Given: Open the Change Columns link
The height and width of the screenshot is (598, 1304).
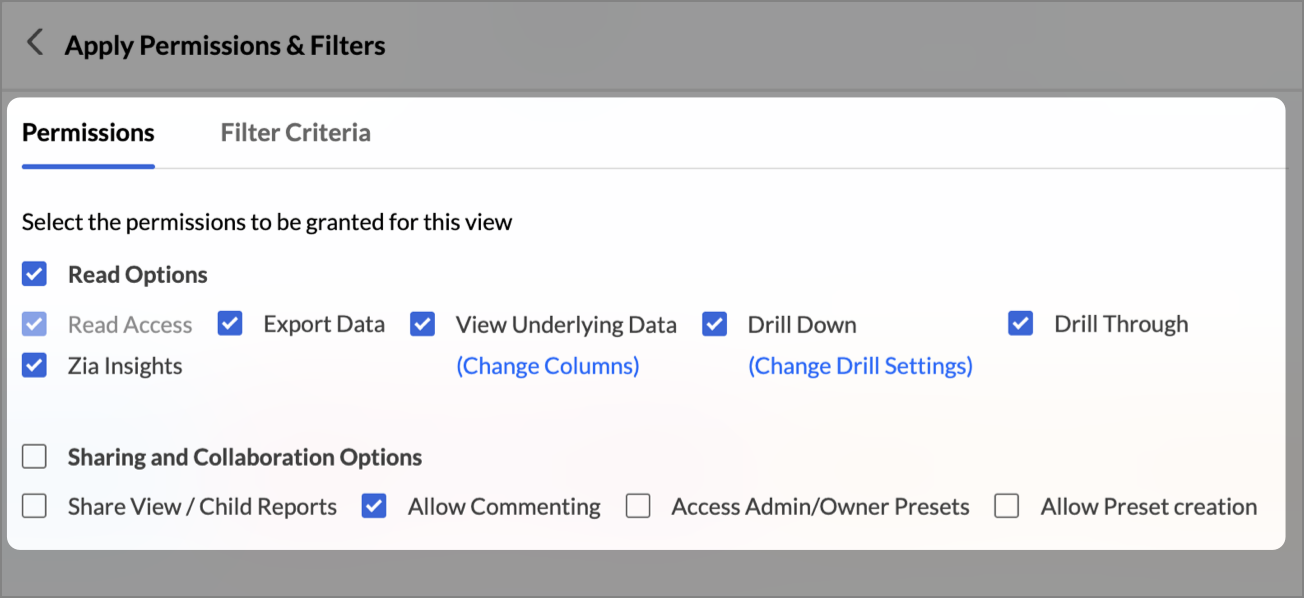Looking at the screenshot, I should click(547, 366).
